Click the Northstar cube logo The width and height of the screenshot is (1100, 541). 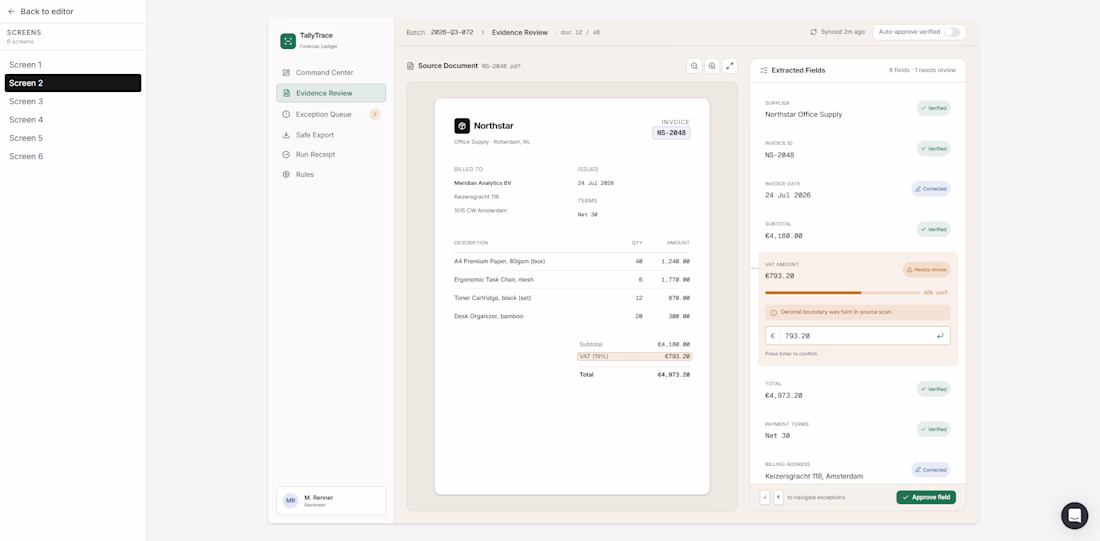point(462,126)
